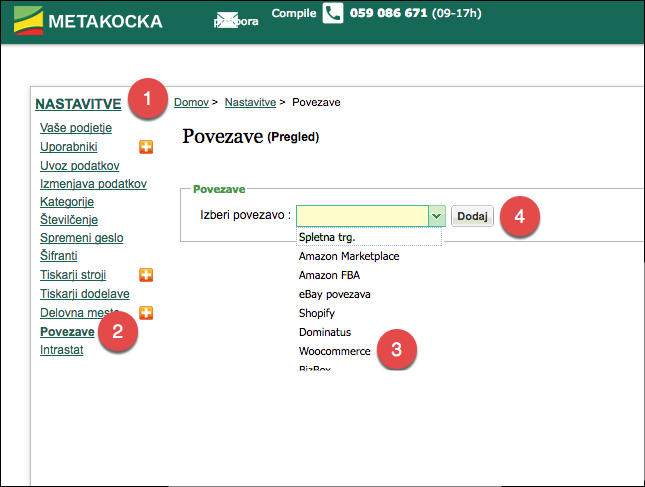Open Kategorije in sidebar

pyautogui.click(x=67, y=202)
